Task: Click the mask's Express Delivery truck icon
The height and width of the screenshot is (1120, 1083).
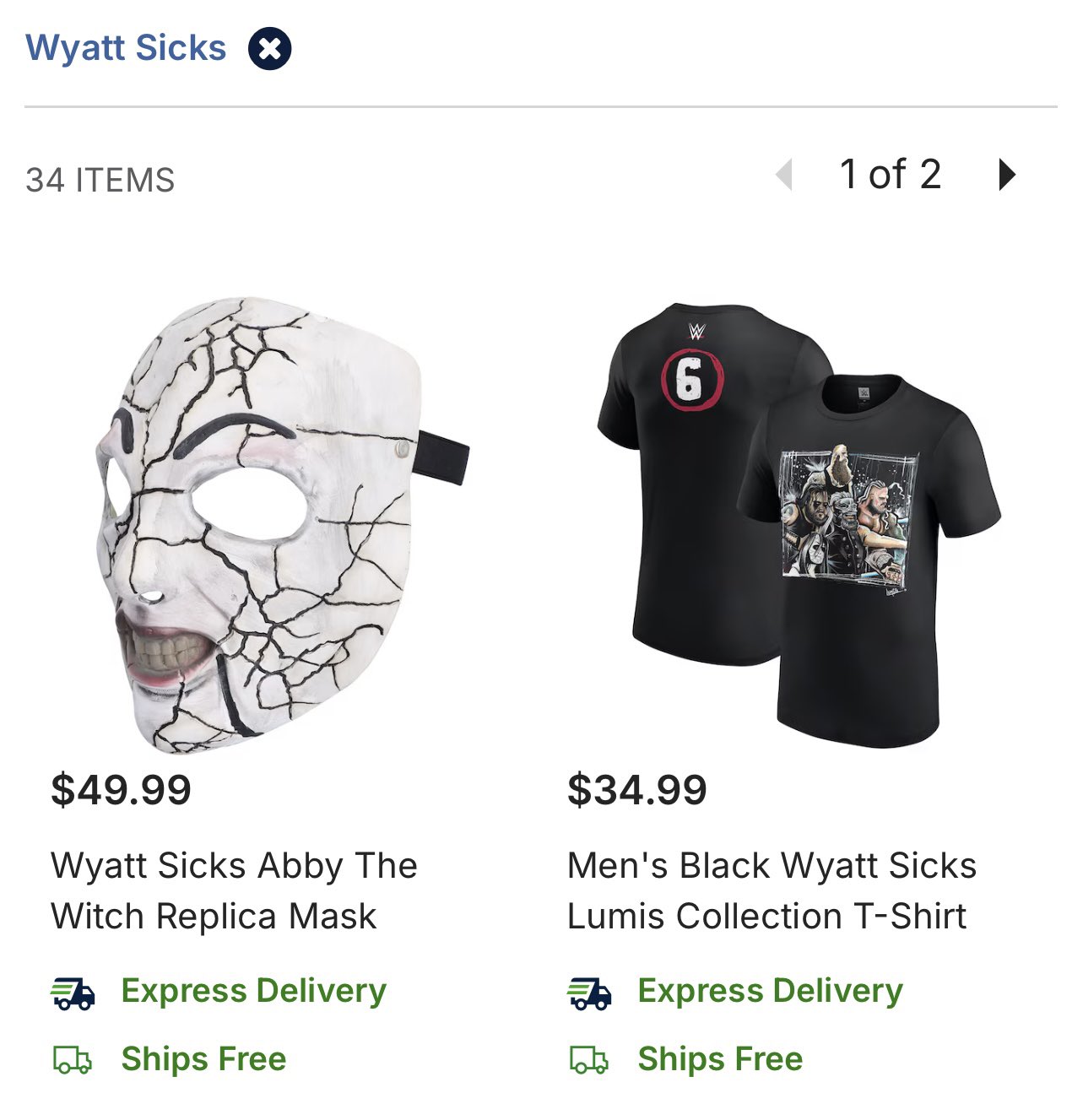Action: point(73,993)
